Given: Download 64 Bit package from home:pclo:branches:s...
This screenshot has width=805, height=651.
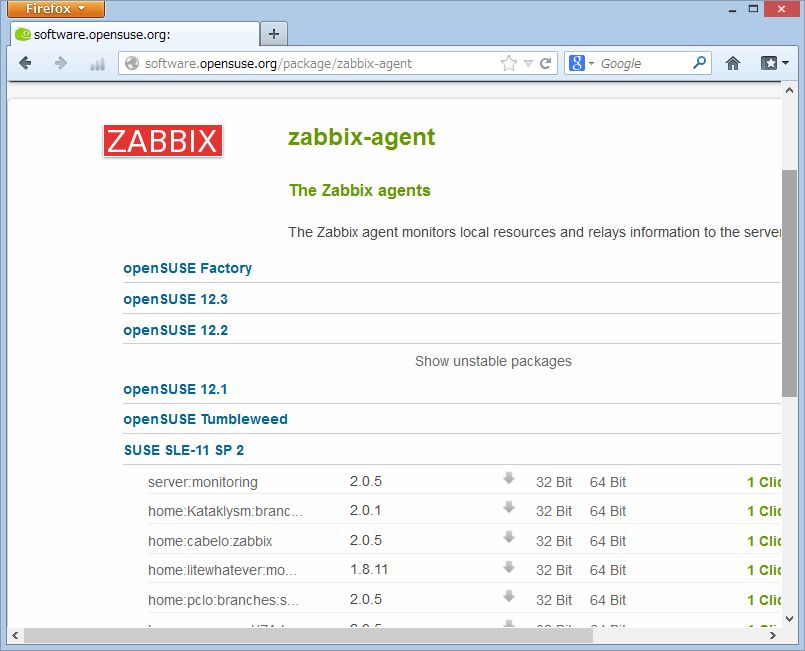Looking at the screenshot, I should [x=608, y=600].
